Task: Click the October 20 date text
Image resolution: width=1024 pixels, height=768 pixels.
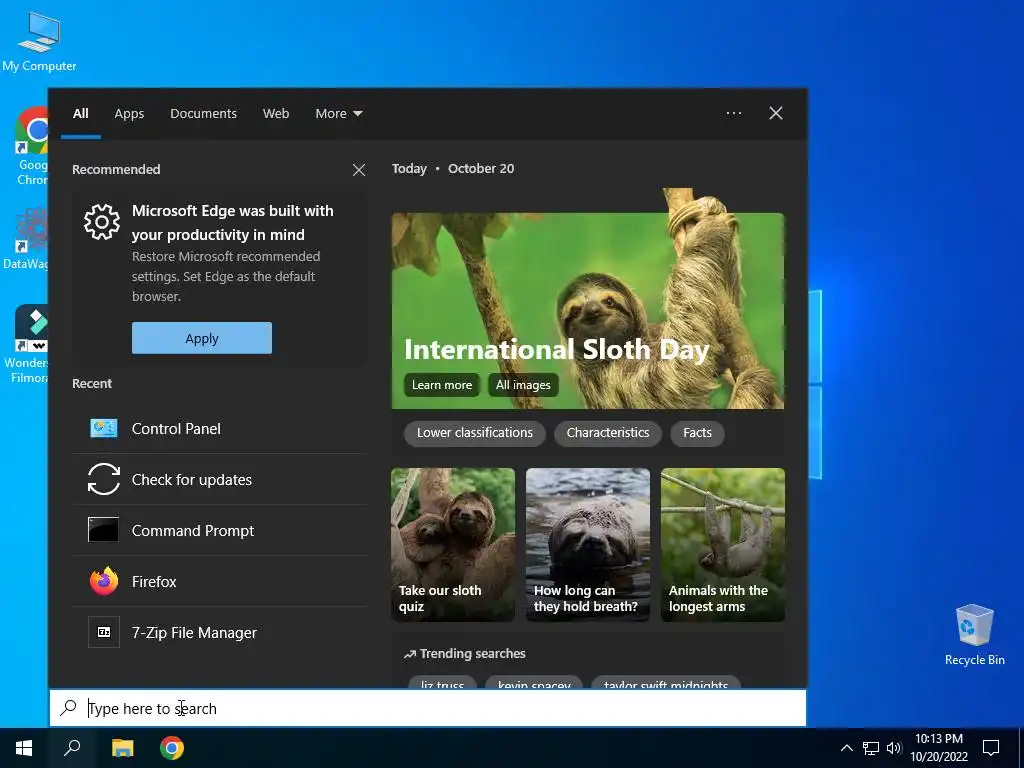Action: pyautogui.click(x=481, y=168)
